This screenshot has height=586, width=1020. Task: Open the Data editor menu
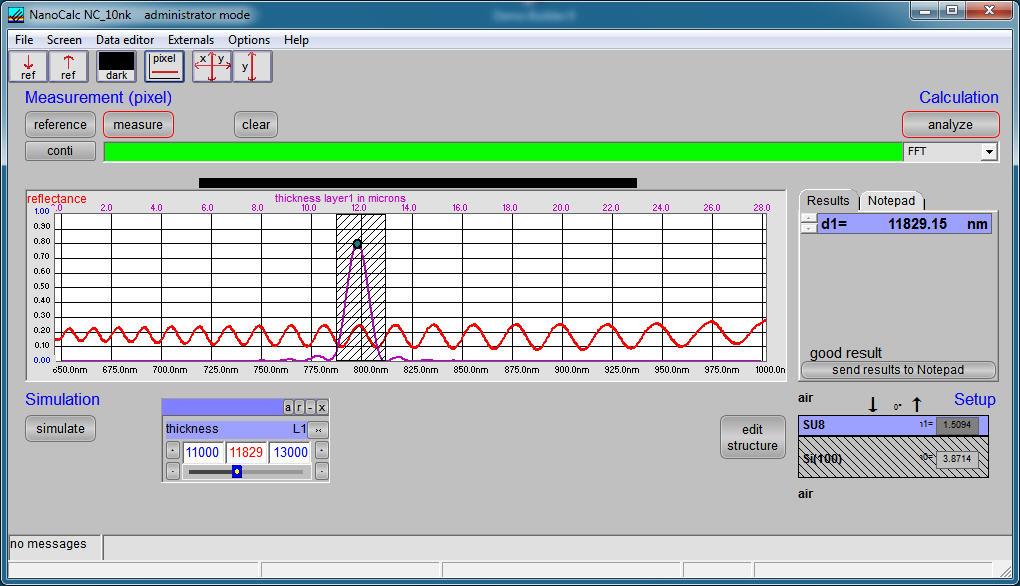125,40
